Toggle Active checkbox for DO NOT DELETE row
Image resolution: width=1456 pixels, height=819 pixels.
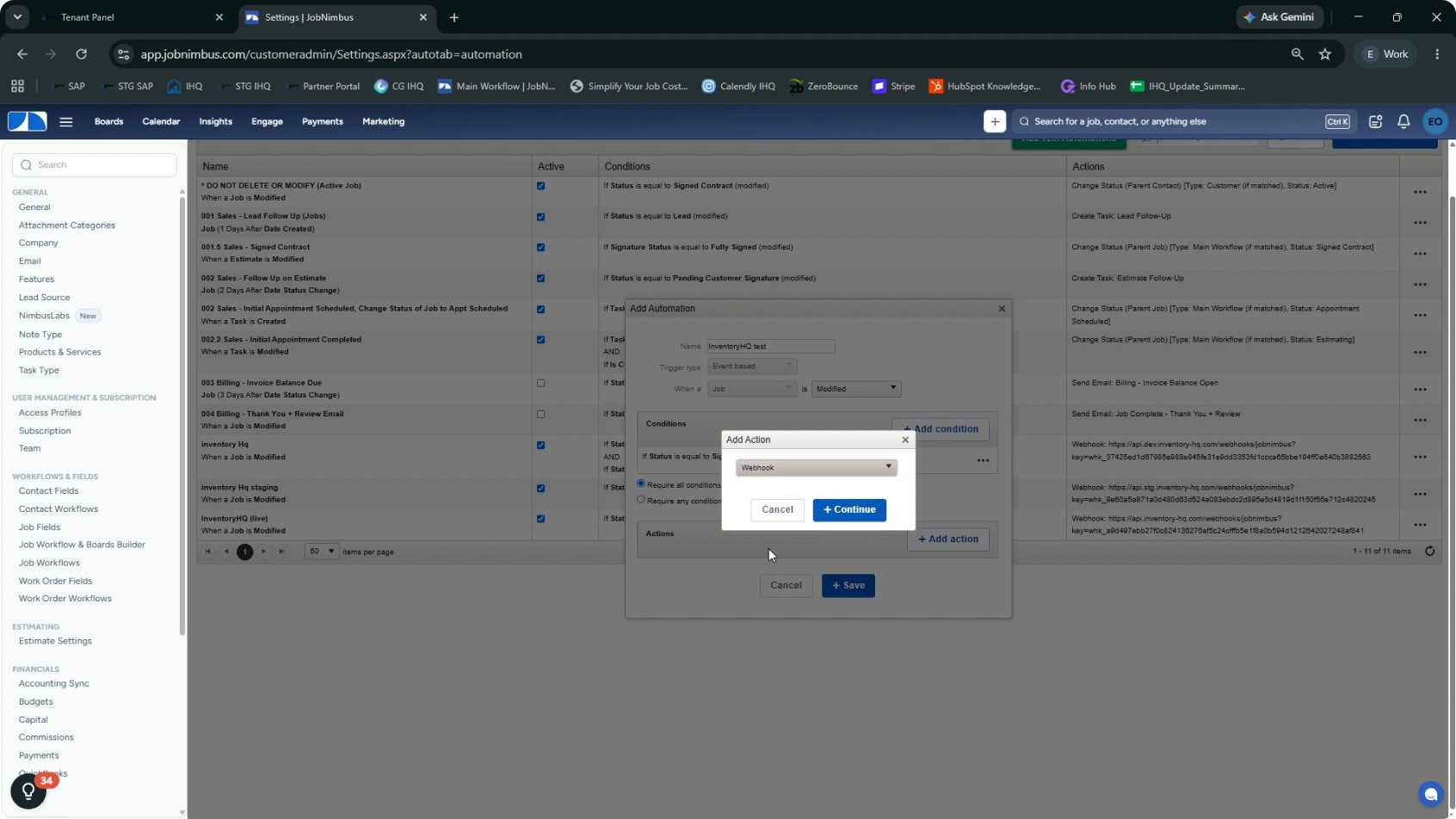[540, 186]
